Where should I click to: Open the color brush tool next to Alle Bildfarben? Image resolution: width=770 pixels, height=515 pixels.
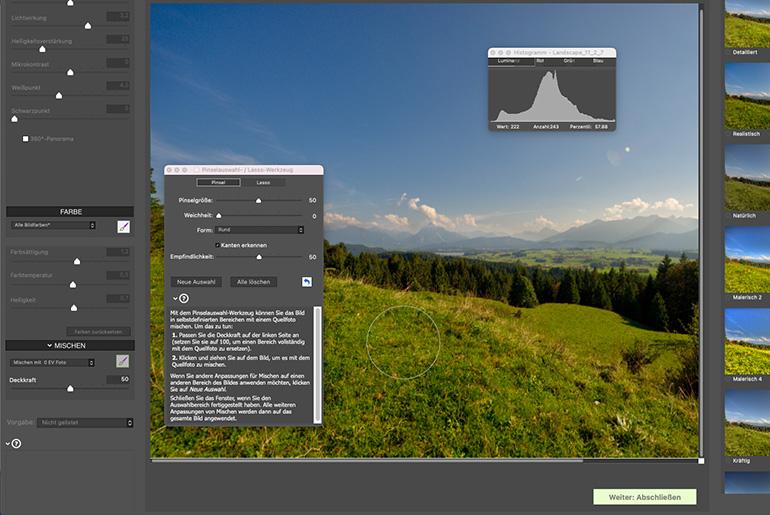[x=123, y=226]
